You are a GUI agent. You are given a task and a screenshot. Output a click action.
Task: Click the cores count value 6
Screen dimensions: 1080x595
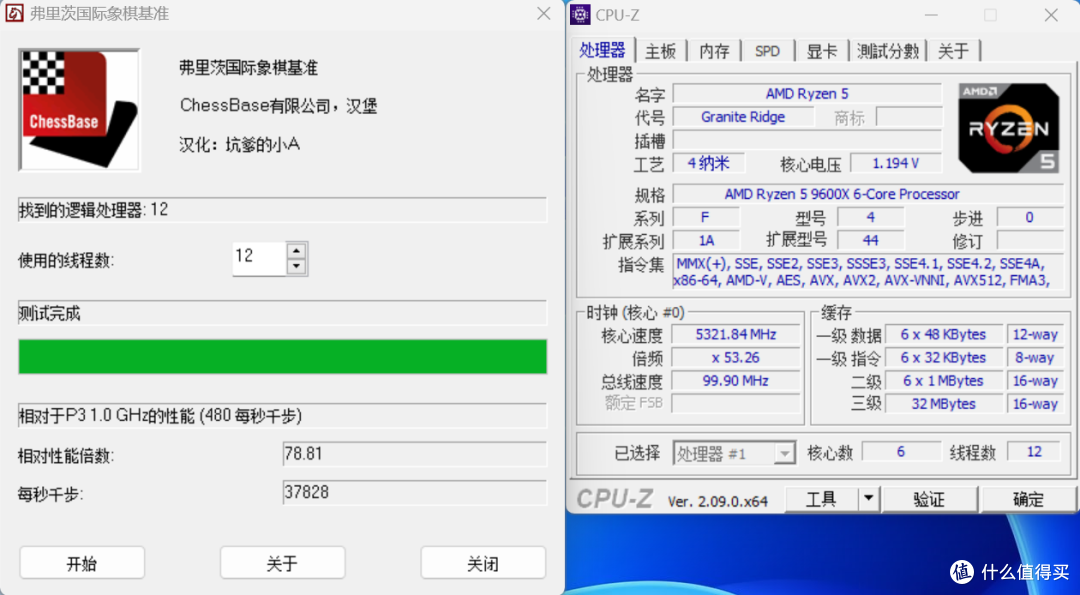click(901, 452)
